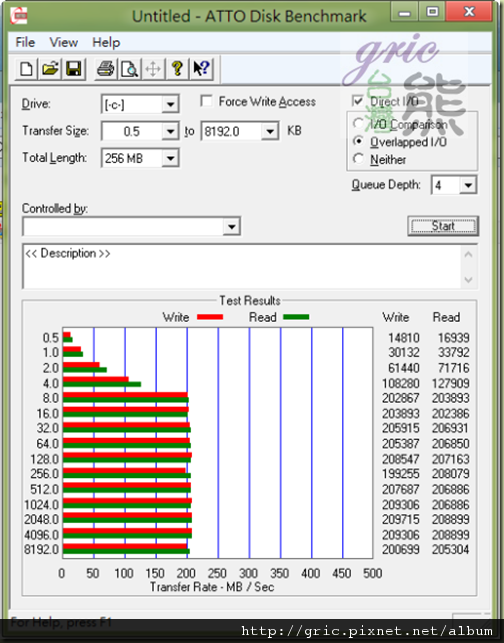This screenshot has height=643, width=504.
Task: Open the About help question-mark icon
Action: (177, 69)
